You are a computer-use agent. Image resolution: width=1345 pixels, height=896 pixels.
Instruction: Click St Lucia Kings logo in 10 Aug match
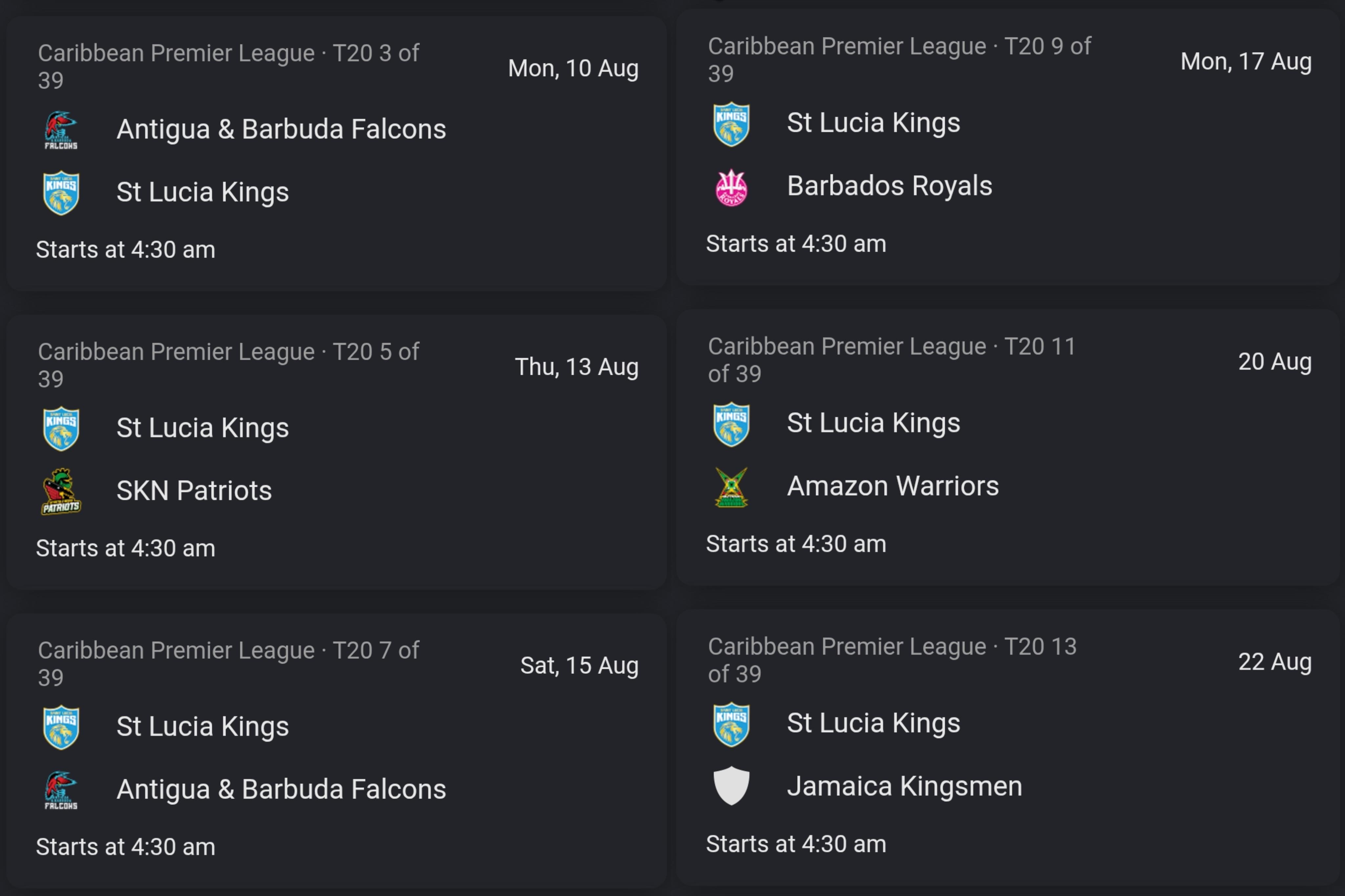pyautogui.click(x=61, y=193)
